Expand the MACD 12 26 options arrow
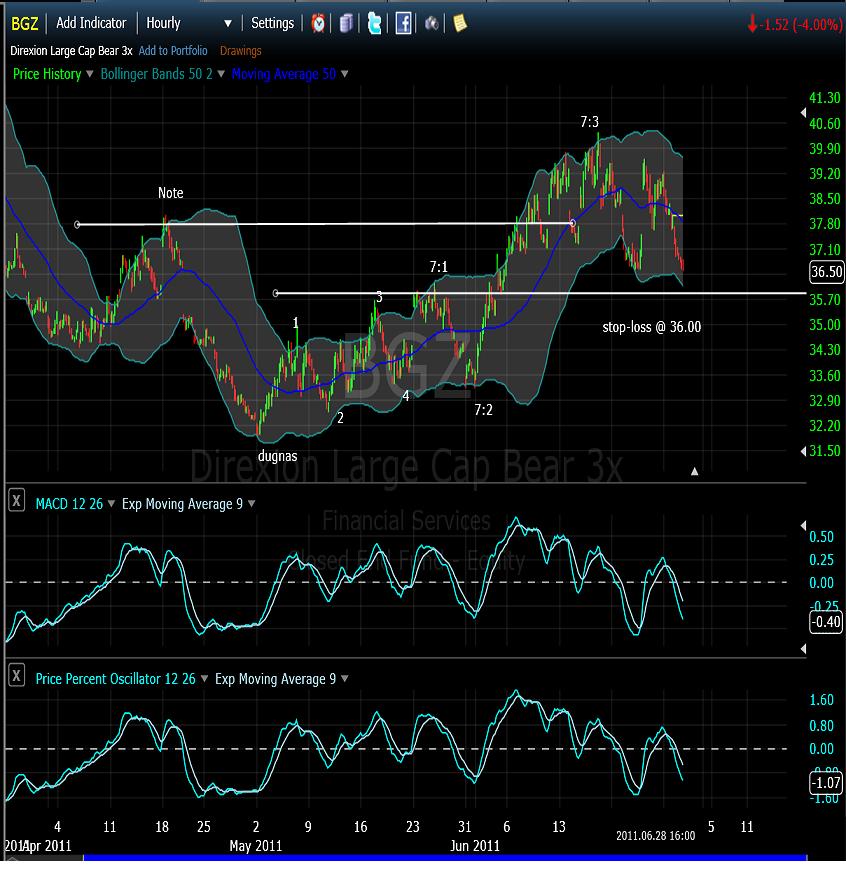Viewport: 846px width, 877px height. 111,504
